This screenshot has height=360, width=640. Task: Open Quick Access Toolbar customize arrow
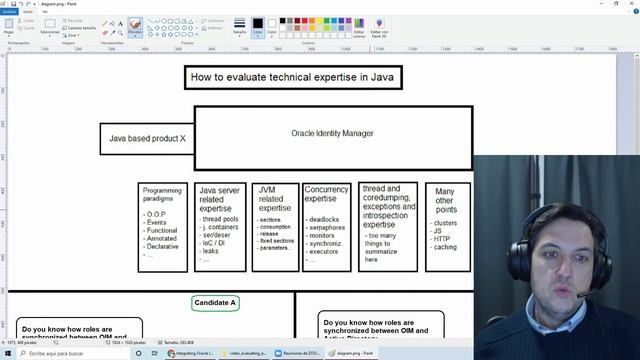pos(34,4)
